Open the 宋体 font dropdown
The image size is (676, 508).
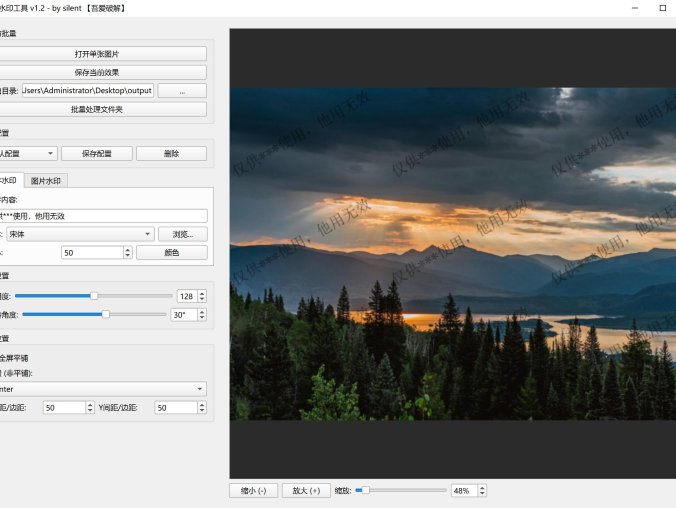tap(80, 234)
